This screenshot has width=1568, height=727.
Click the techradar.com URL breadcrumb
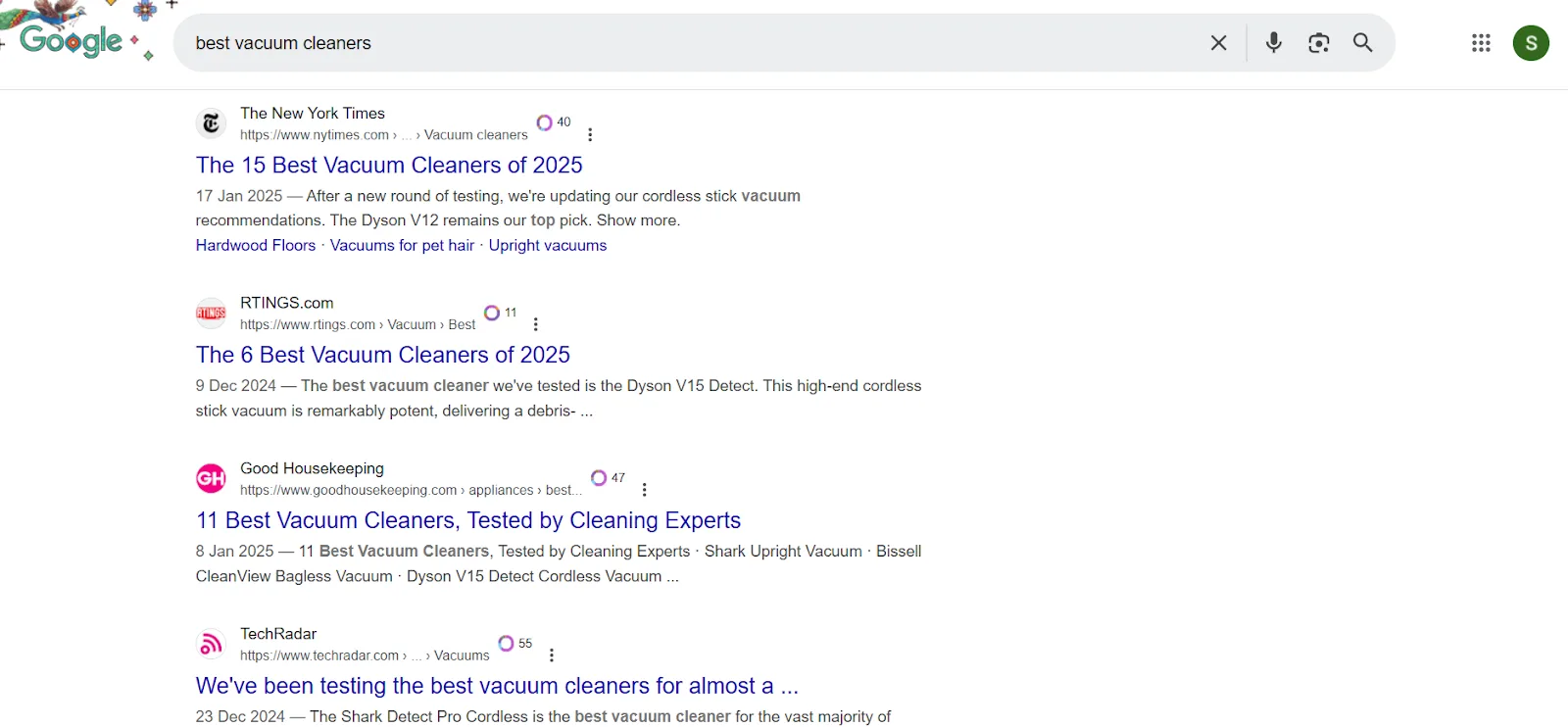click(365, 656)
